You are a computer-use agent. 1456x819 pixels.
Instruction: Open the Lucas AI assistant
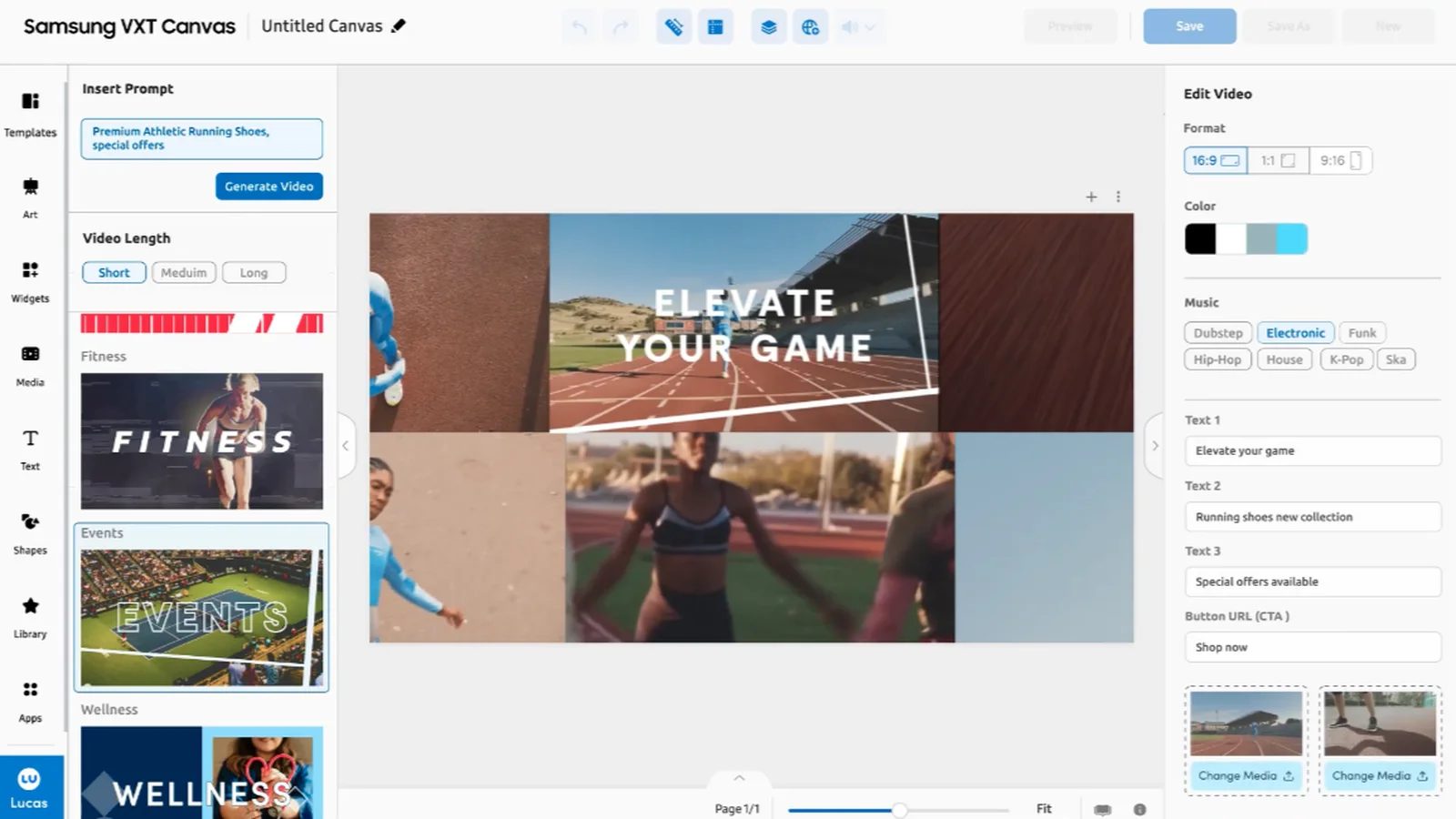[30, 788]
